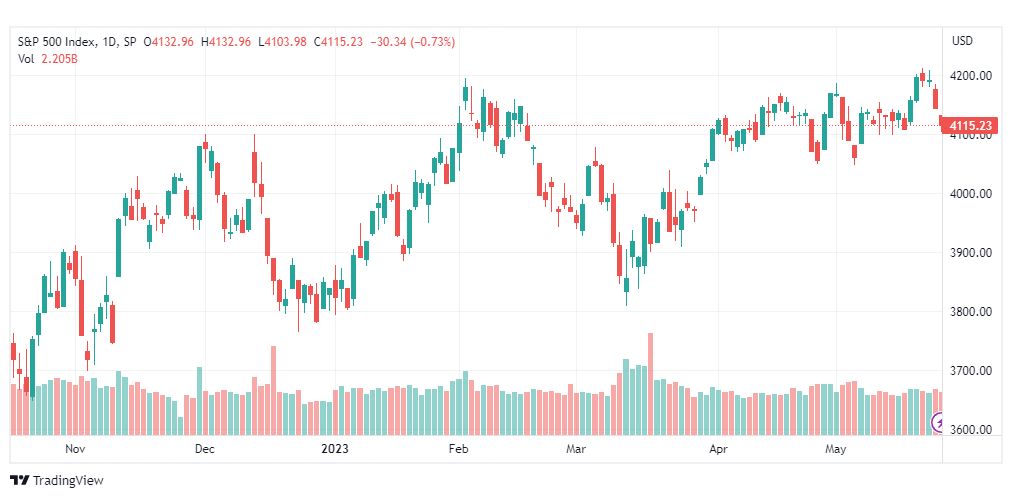The width and height of the screenshot is (1012, 498).
Task: Click the USD currency label
Action: 962,41
